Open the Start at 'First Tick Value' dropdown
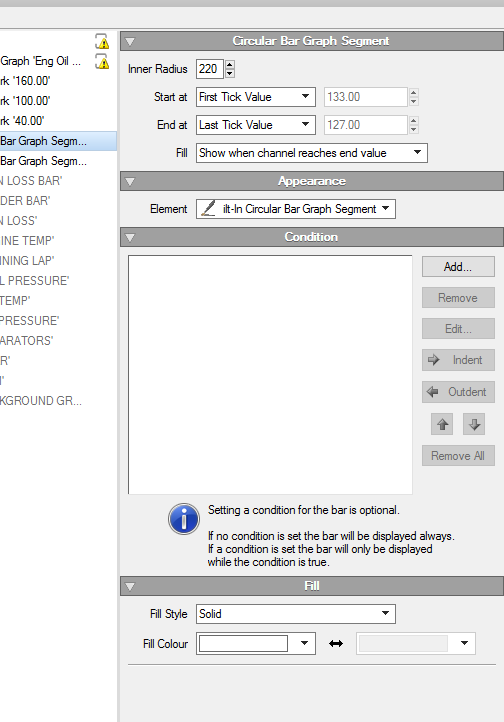The width and height of the screenshot is (504, 722). (x=256, y=97)
